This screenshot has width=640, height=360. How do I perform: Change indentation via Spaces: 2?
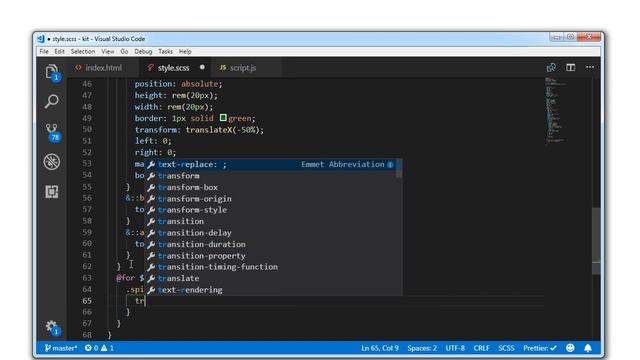click(422, 348)
